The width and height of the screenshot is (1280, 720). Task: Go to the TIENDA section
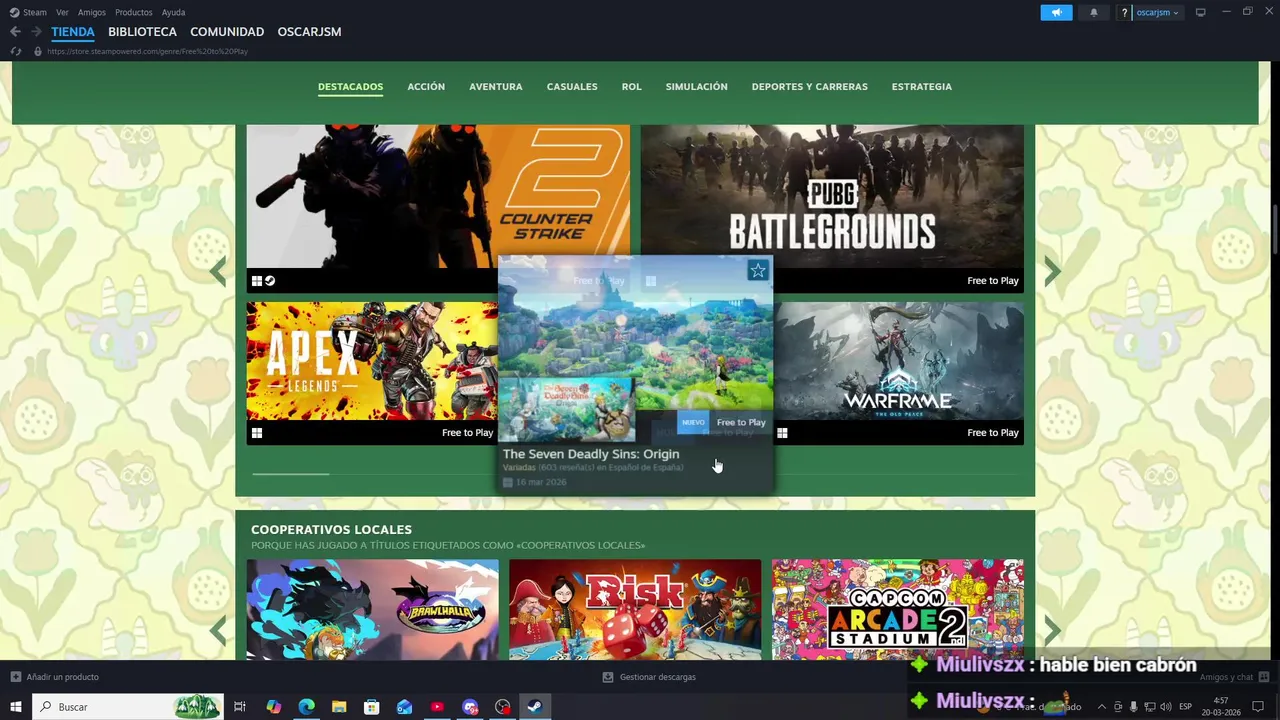73,32
